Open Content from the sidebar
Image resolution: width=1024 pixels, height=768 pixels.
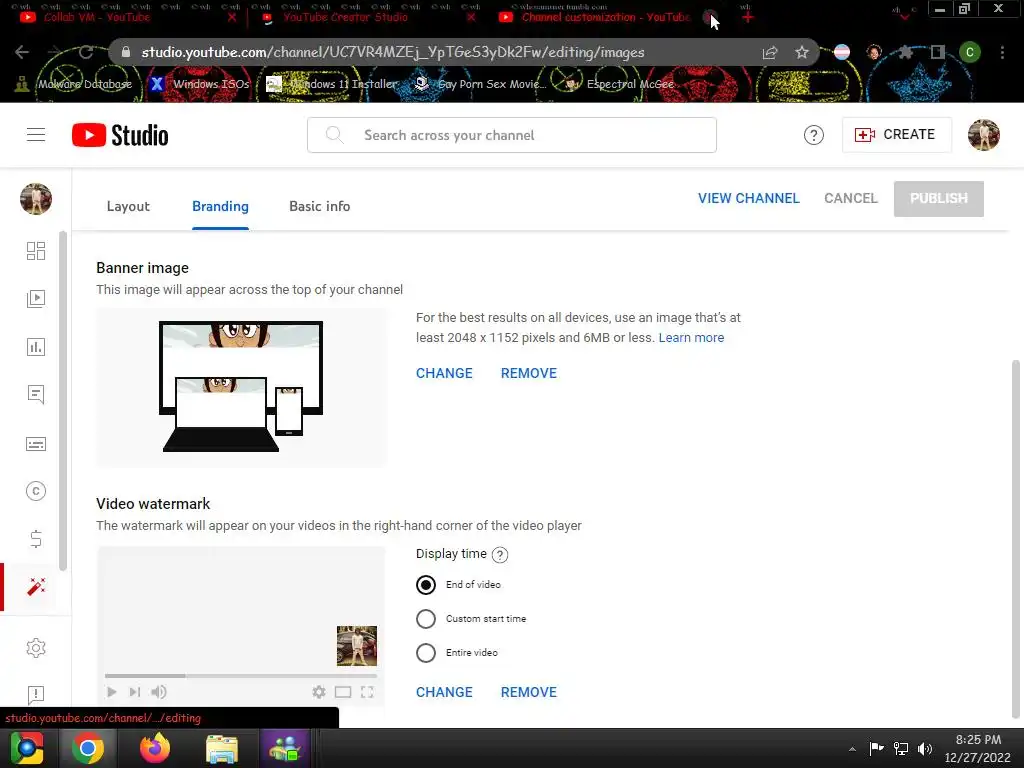(x=36, y=299)
